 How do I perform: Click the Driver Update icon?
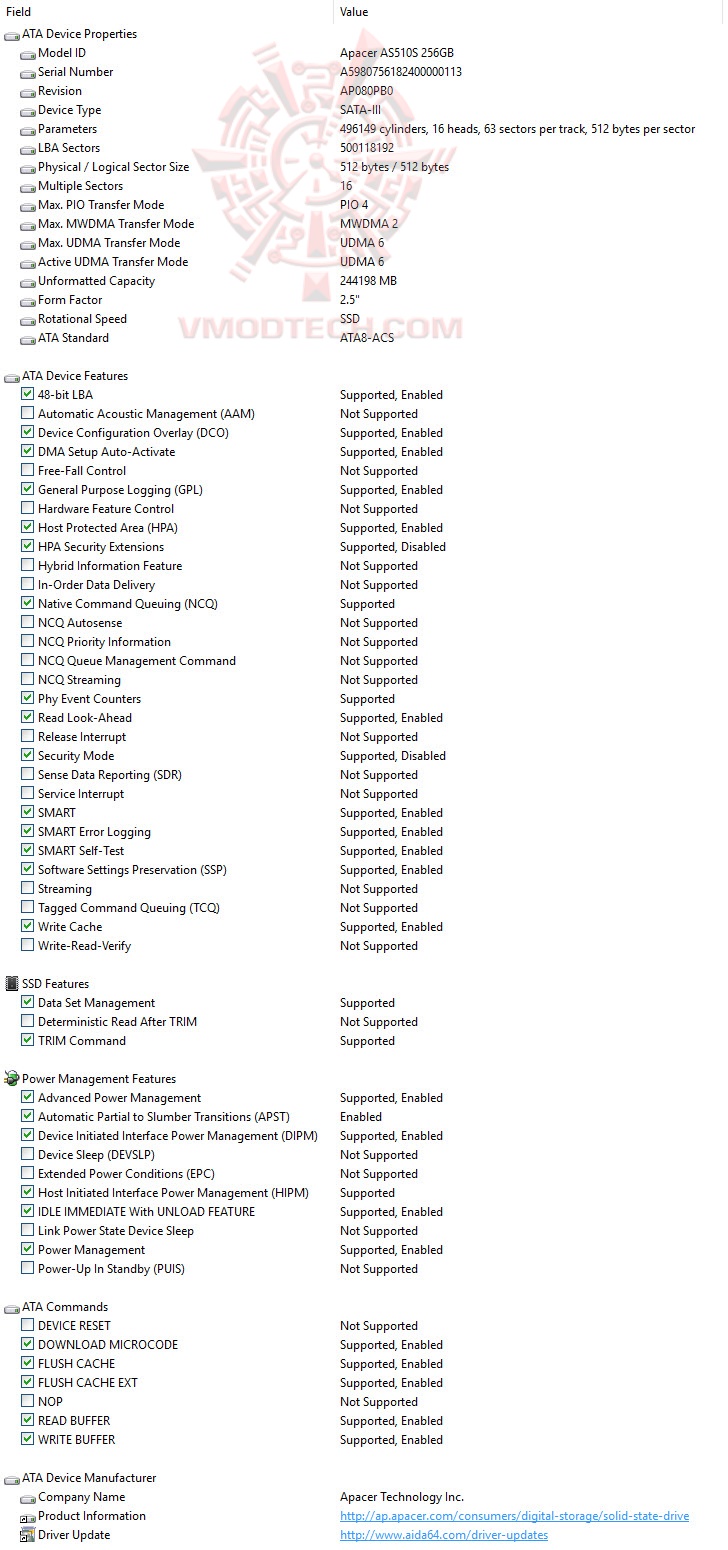28,1535
